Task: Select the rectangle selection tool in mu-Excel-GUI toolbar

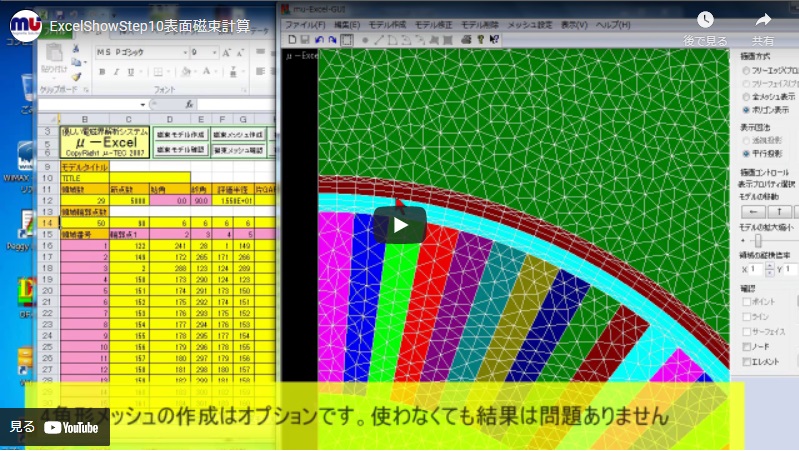Action: 347,39
